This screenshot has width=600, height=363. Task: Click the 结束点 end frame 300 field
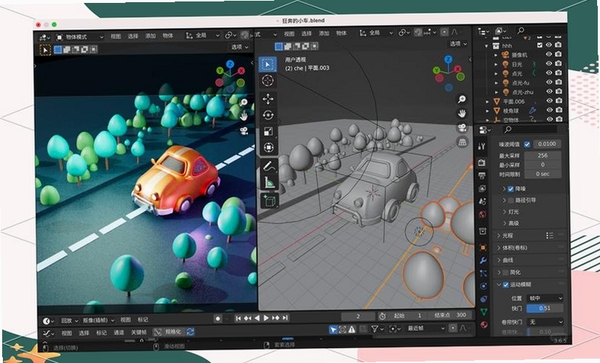tap(450, 315)
